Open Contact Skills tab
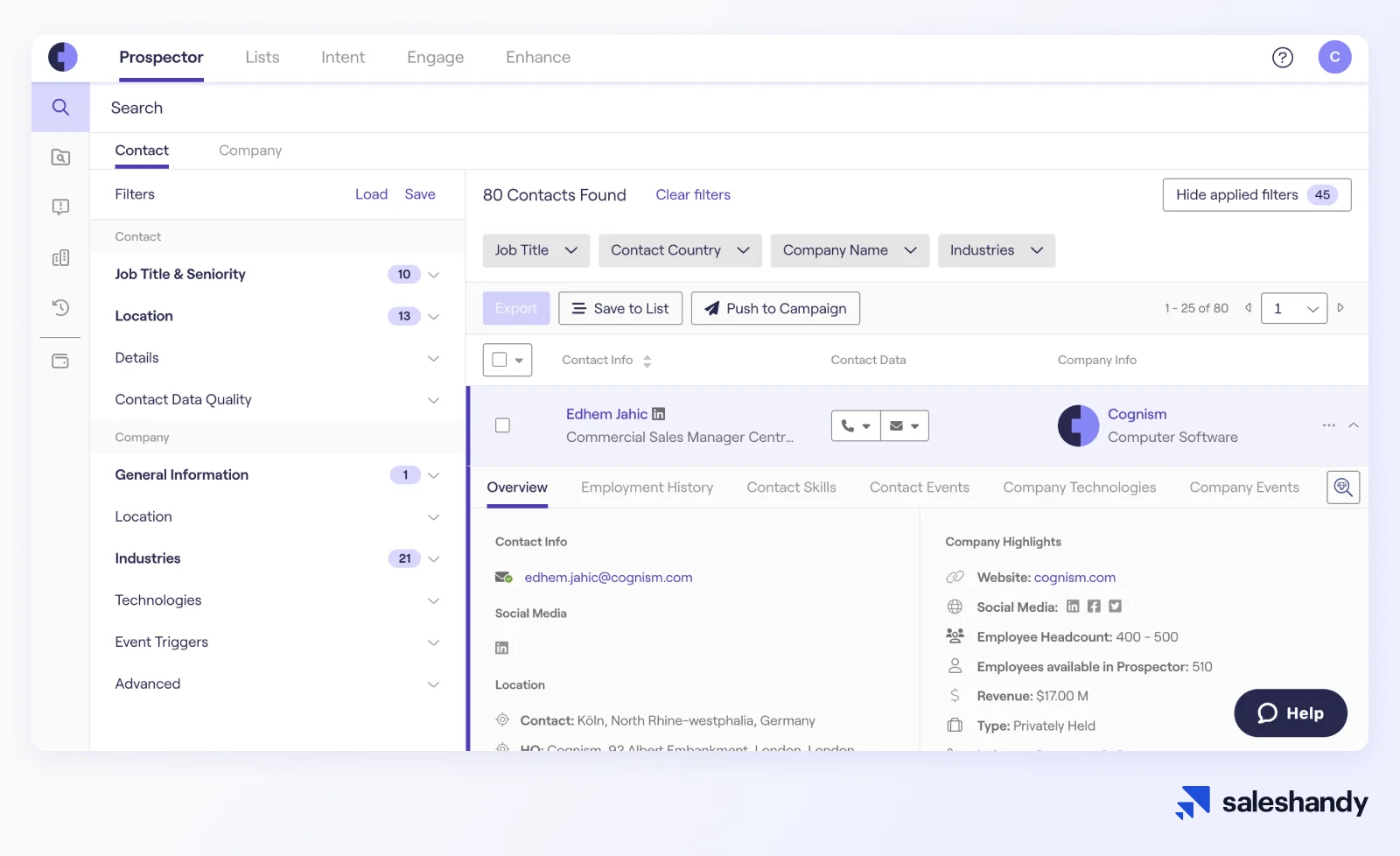This screenshot has height=856, width=1400. 791,488
